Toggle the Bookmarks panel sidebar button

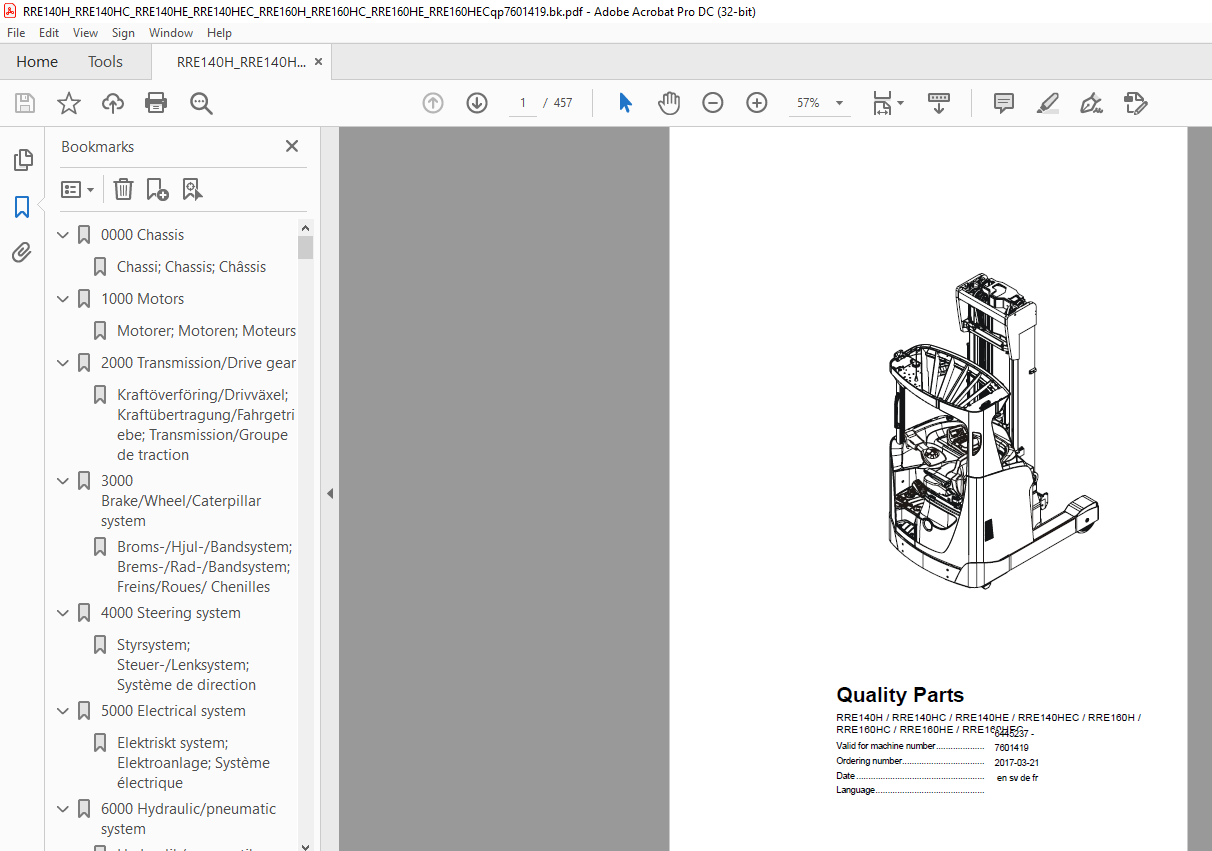tap(22, 207)
